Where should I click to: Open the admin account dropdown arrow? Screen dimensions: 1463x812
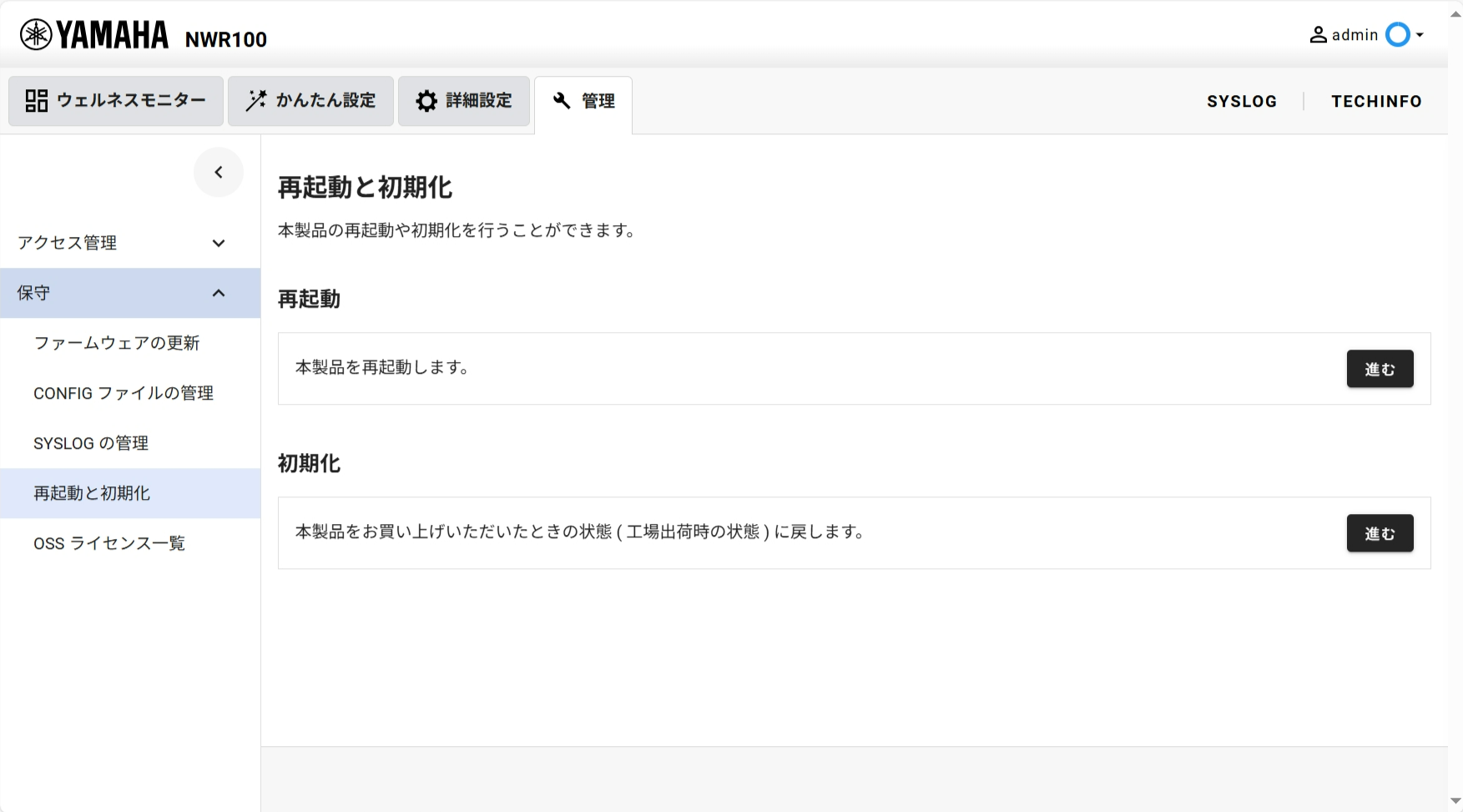pos(1420,35)
